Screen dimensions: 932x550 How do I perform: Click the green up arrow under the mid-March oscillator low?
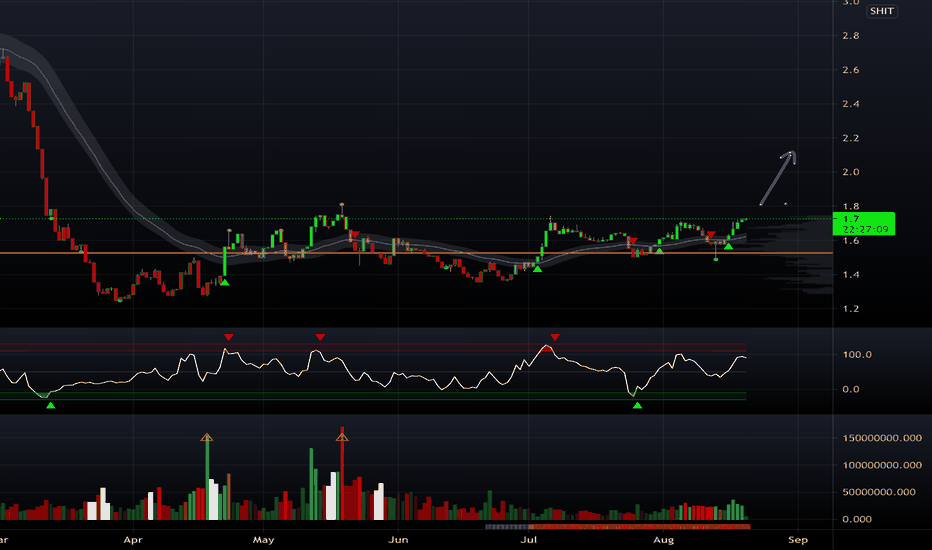pyautogui.click(x=51, y=406)
